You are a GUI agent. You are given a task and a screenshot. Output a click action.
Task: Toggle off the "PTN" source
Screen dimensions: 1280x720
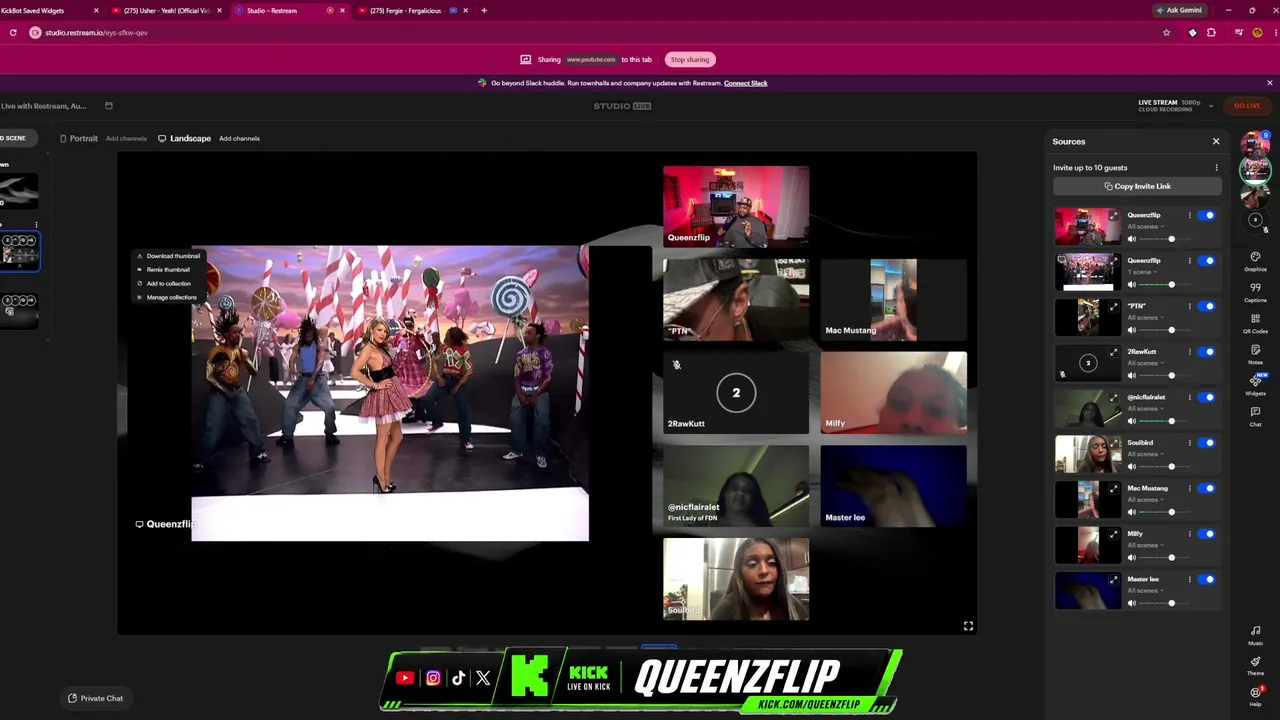1207,306
